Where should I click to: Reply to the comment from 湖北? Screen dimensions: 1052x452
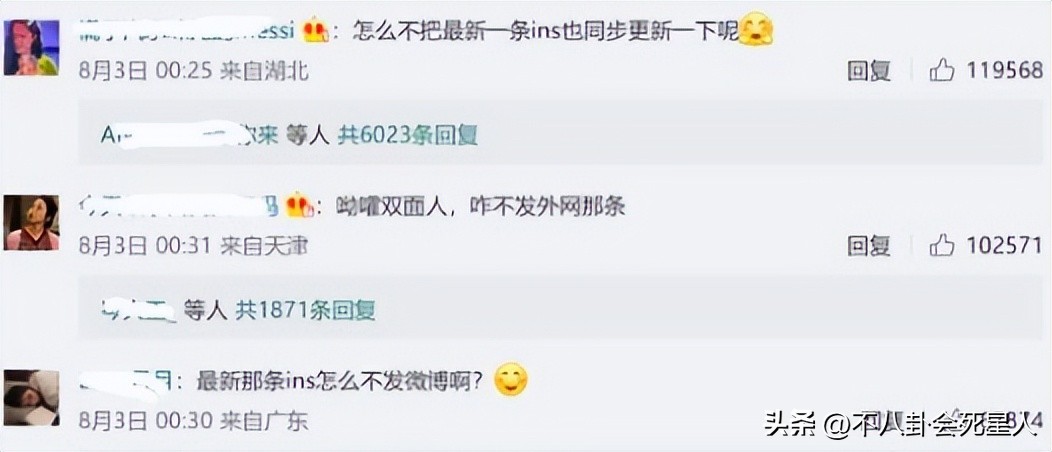[x=869, y=70]
